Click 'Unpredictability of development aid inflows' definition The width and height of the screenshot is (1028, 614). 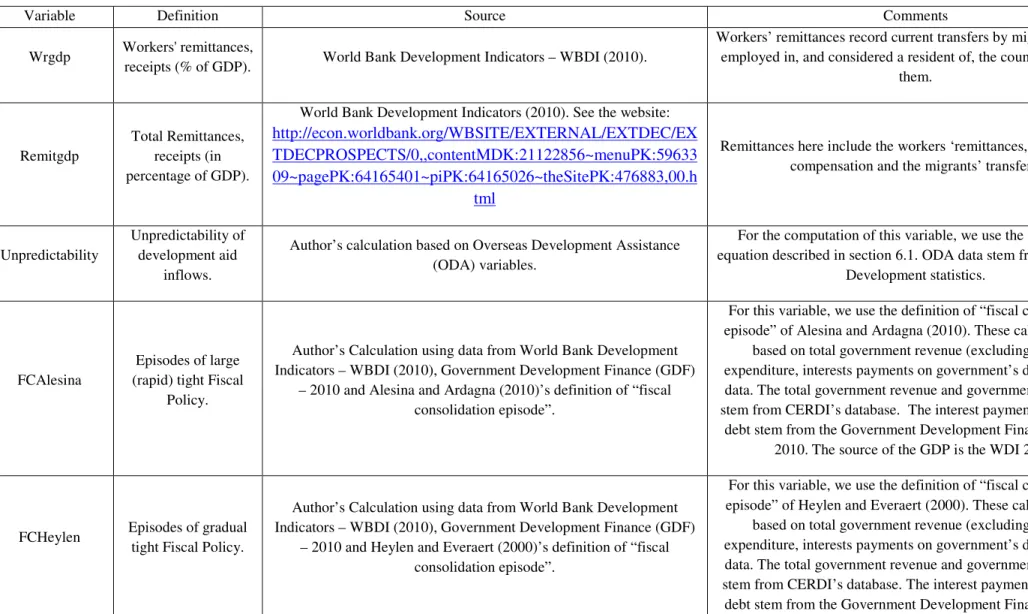pyautogui.click(x=188, y=255)
